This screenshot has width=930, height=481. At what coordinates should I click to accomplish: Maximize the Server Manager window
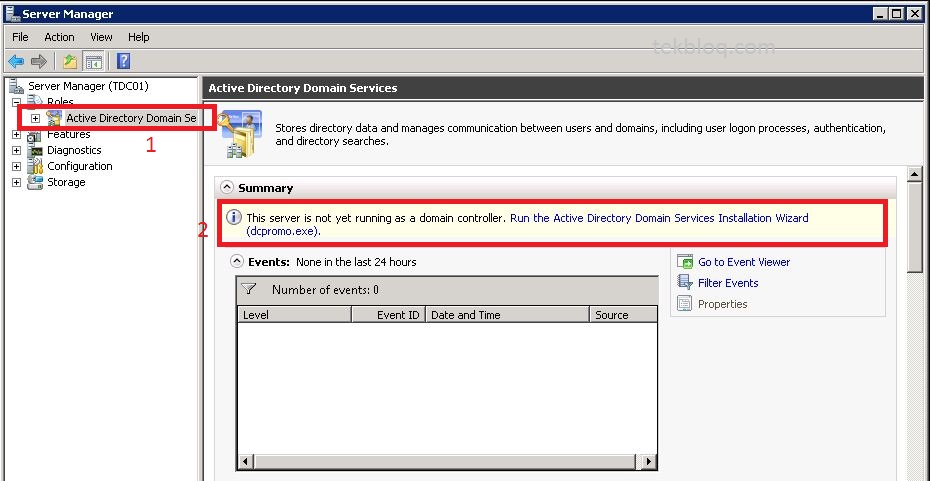pyautogui.click(x=896, y=14)
